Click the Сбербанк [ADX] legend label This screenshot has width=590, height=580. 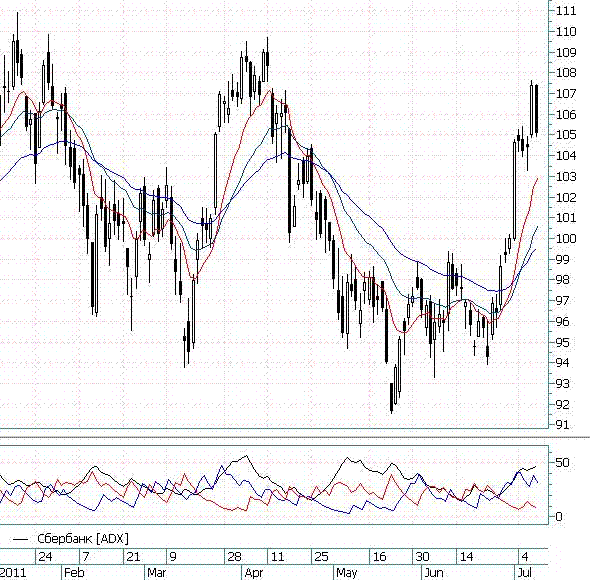click(83, 539)
